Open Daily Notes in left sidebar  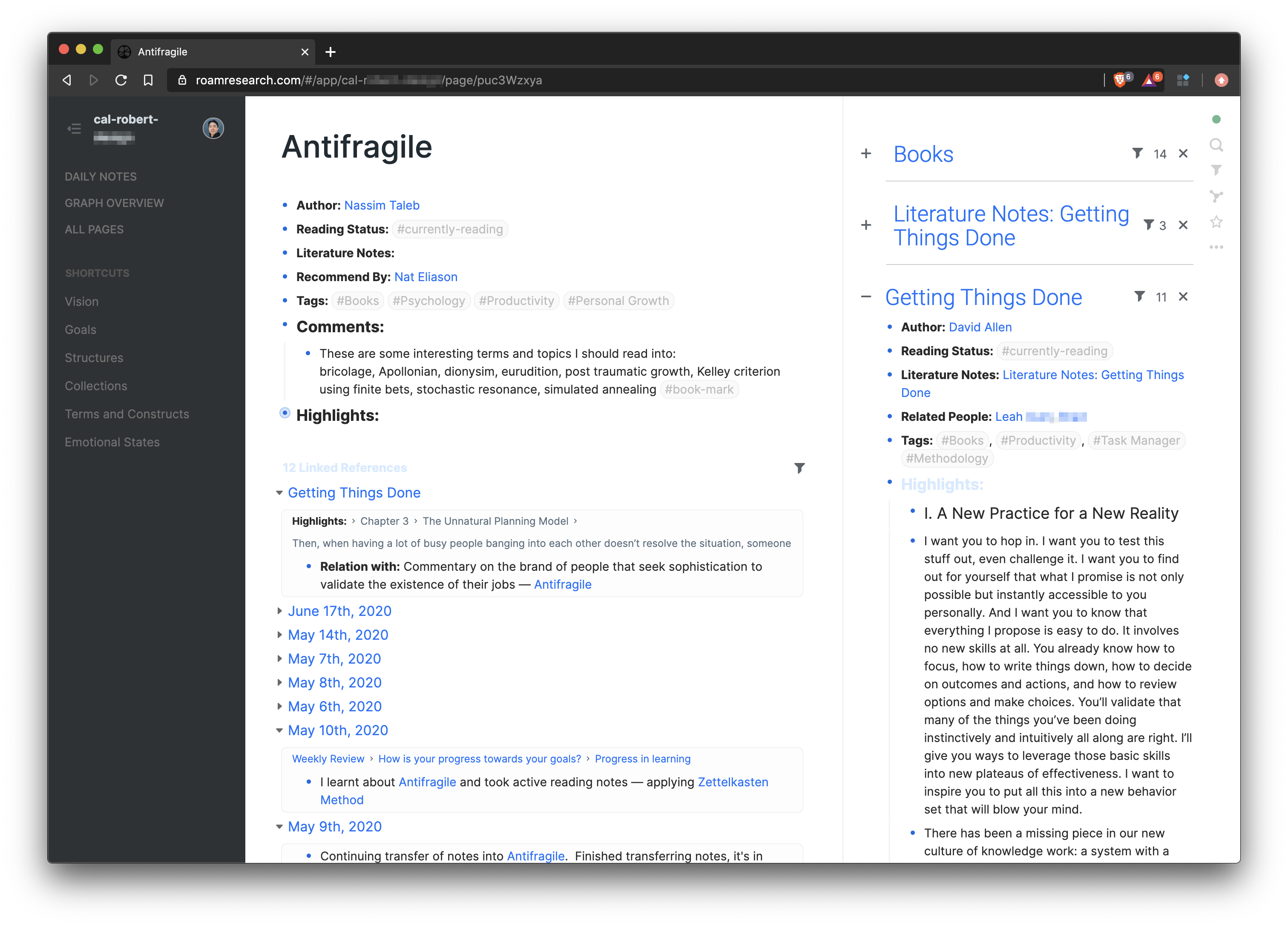pyautogui.click(x=101, y=177)
